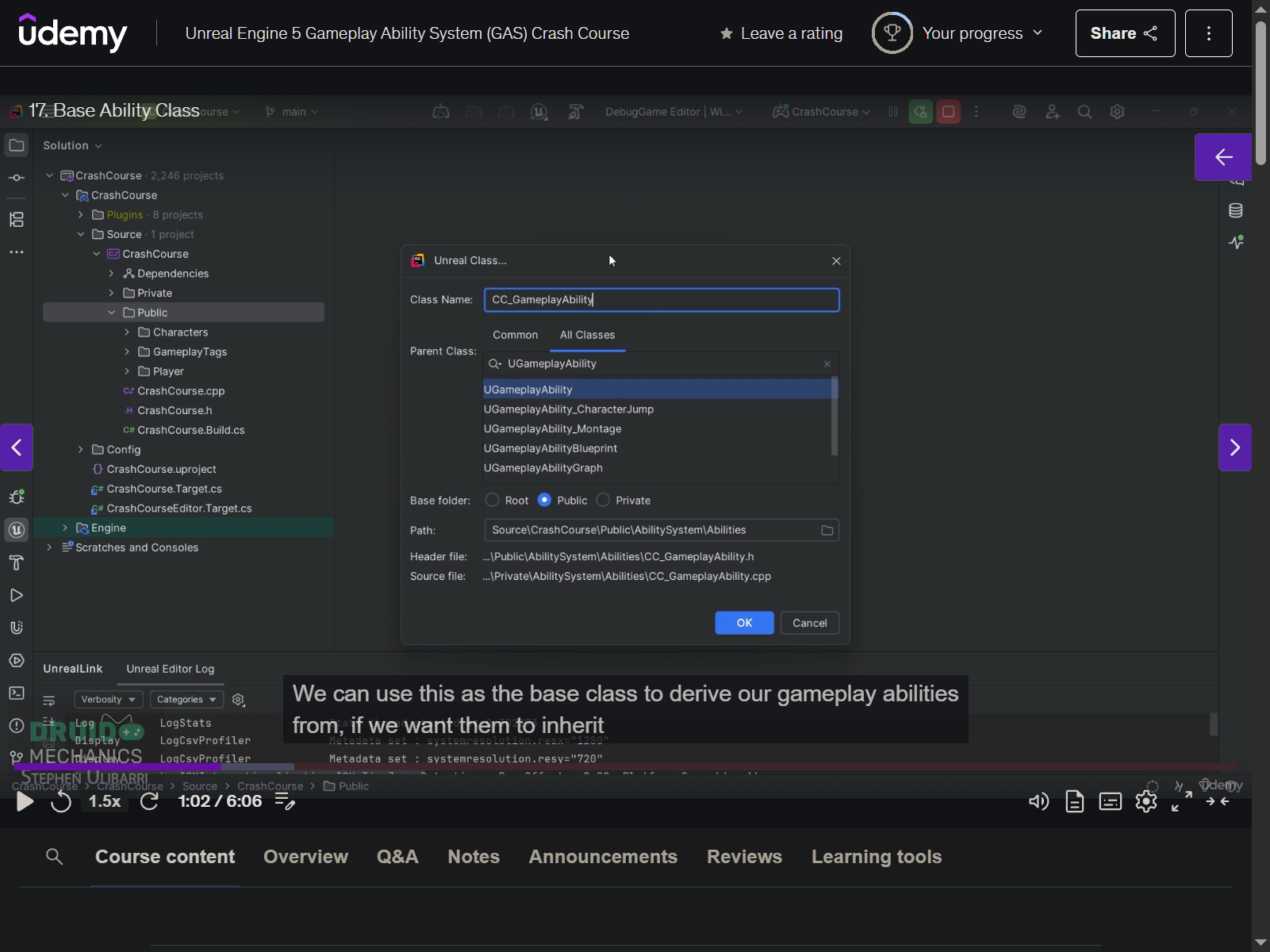Screen dimensions: 1270x952
Task: Expand Scratches and Consoles
Action: [49, 547]
